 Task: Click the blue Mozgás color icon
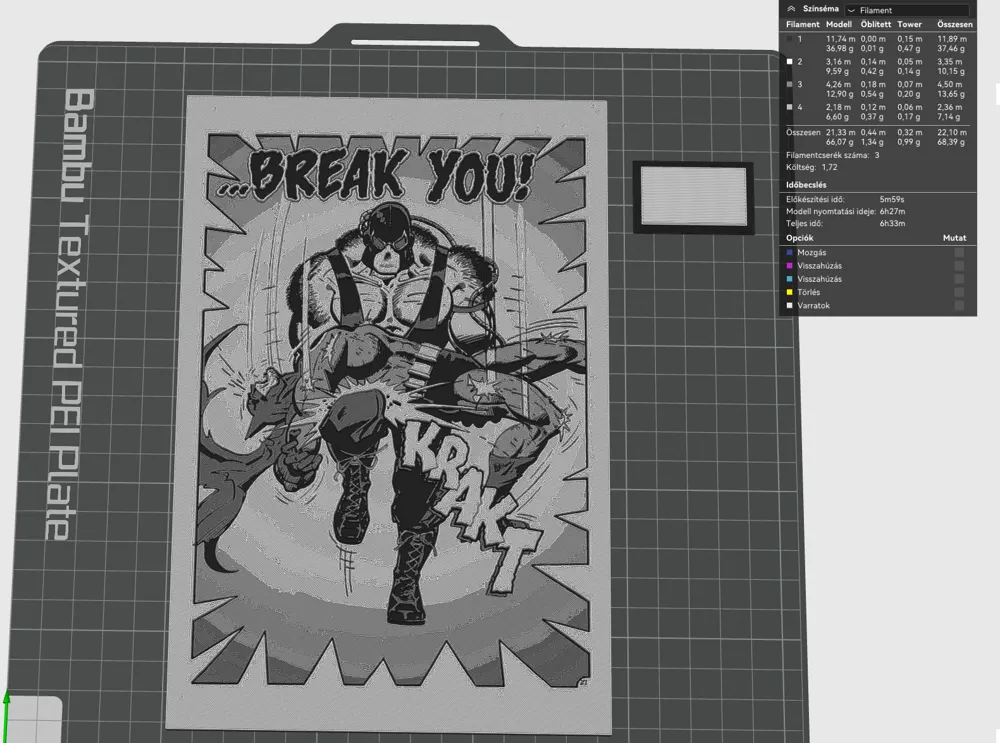[x=790, y=253]
